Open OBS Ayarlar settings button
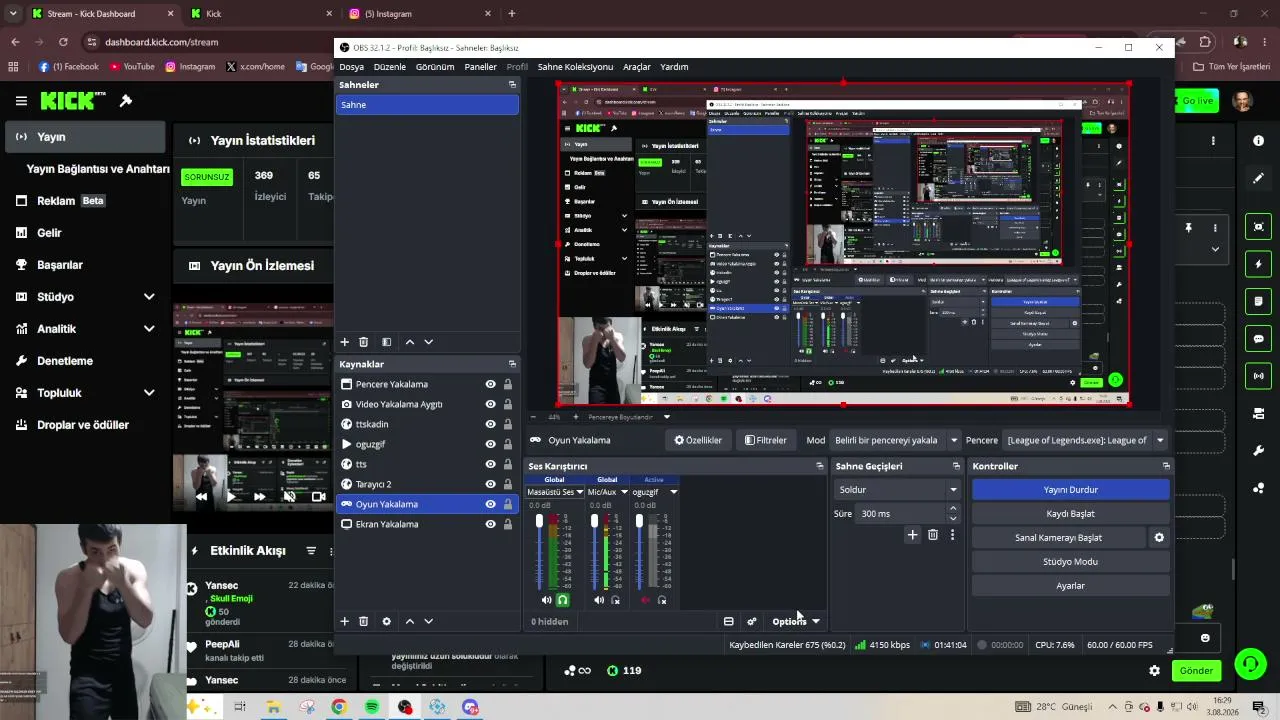Screen dimensions: 1280x720 coord(1070,586)
